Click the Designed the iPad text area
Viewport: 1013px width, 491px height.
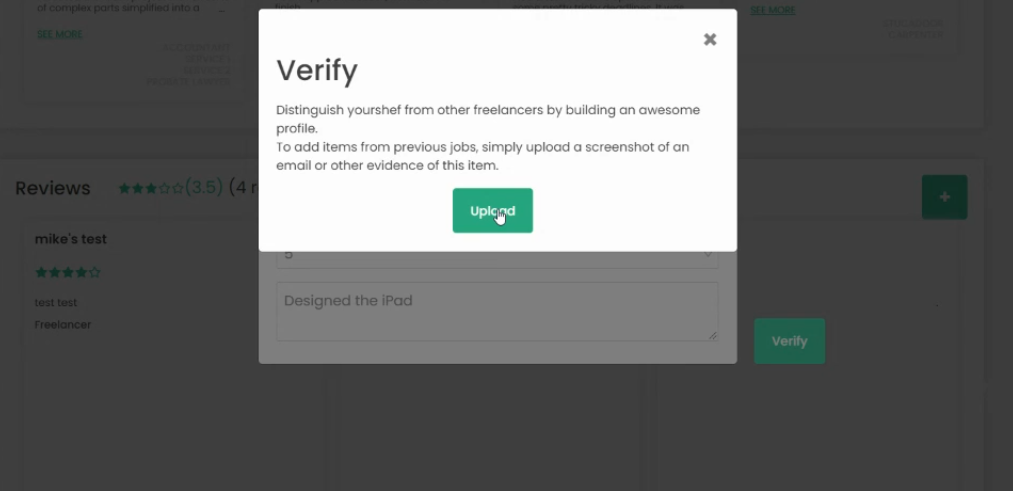click(497, 311)
